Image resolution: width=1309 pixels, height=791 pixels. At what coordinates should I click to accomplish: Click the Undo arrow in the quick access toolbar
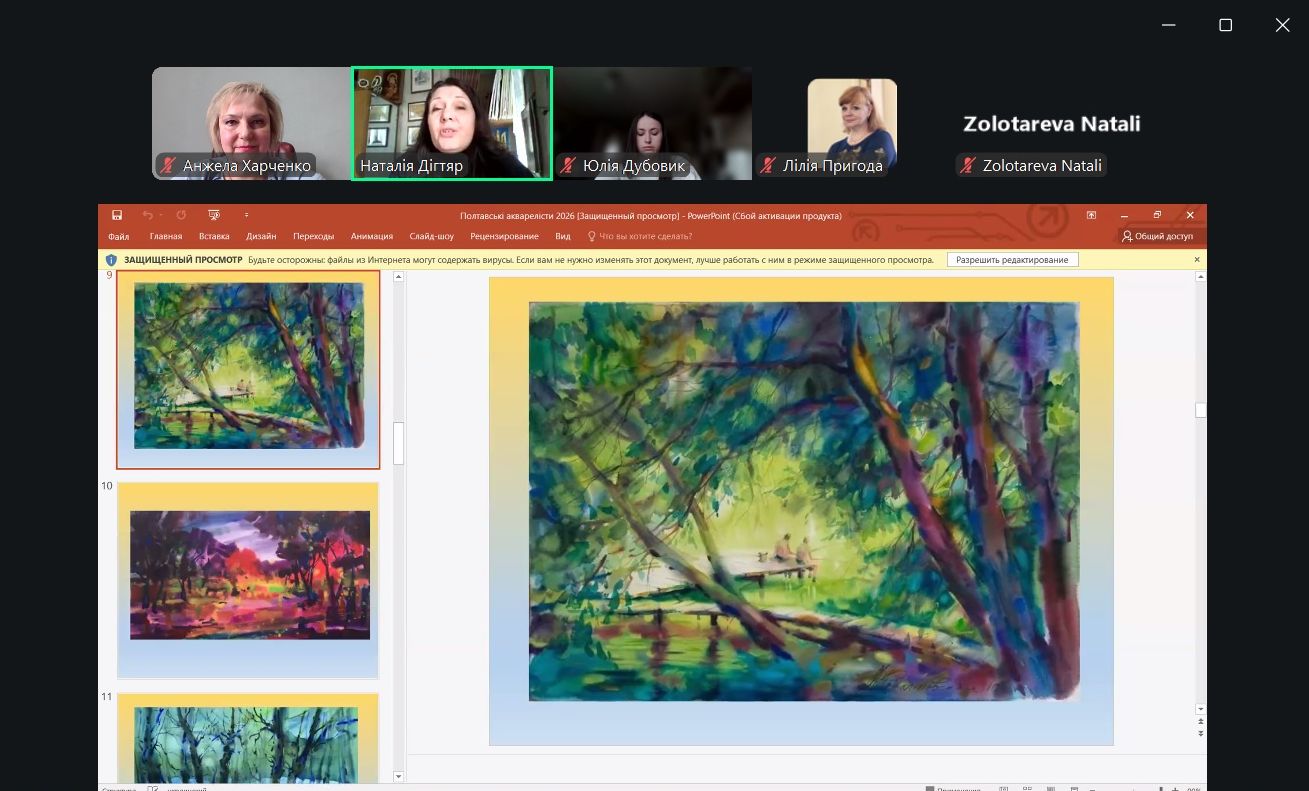point(147,215)
